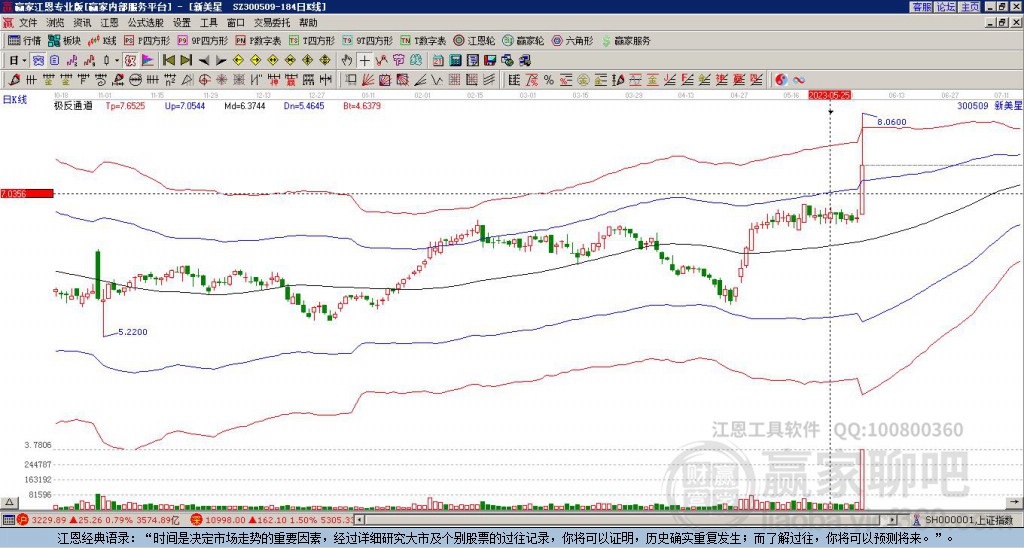Open the 帮助 menu
Image resolution: width=1024 pixels, height=548 pixels.
[x=308, y=23]
